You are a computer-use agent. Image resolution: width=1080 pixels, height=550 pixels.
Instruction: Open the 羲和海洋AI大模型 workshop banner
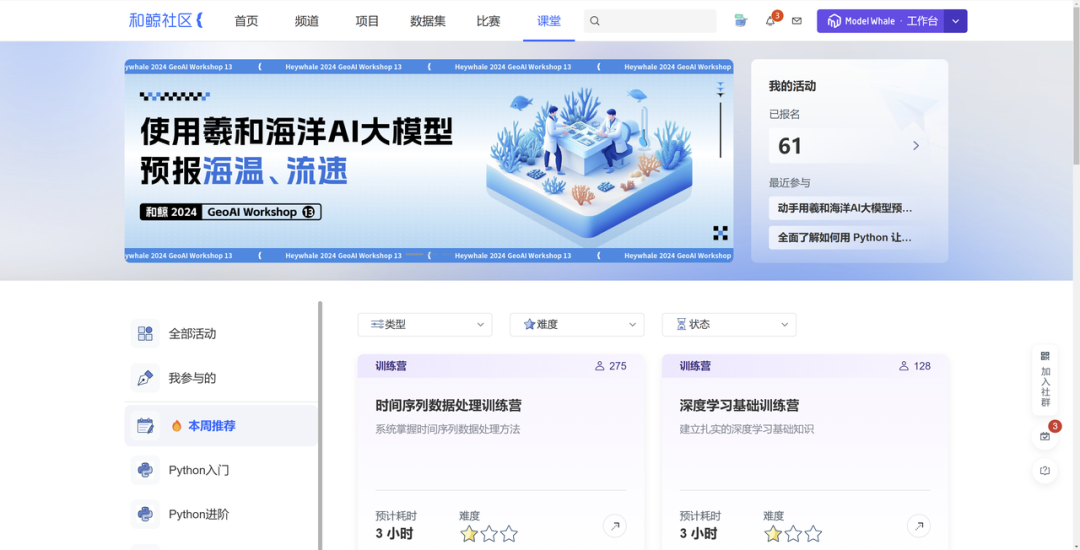428,161
